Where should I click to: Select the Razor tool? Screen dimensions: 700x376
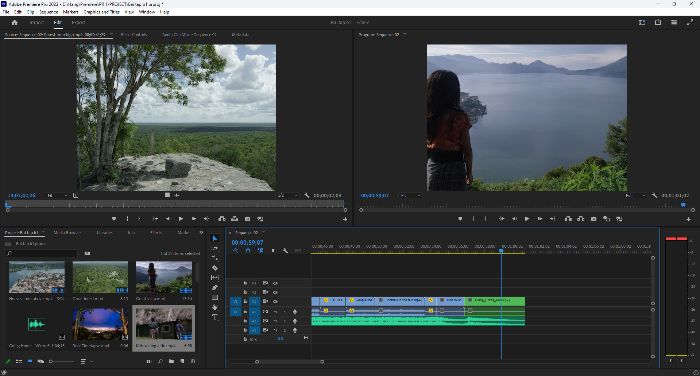click(x=215, y=268)
